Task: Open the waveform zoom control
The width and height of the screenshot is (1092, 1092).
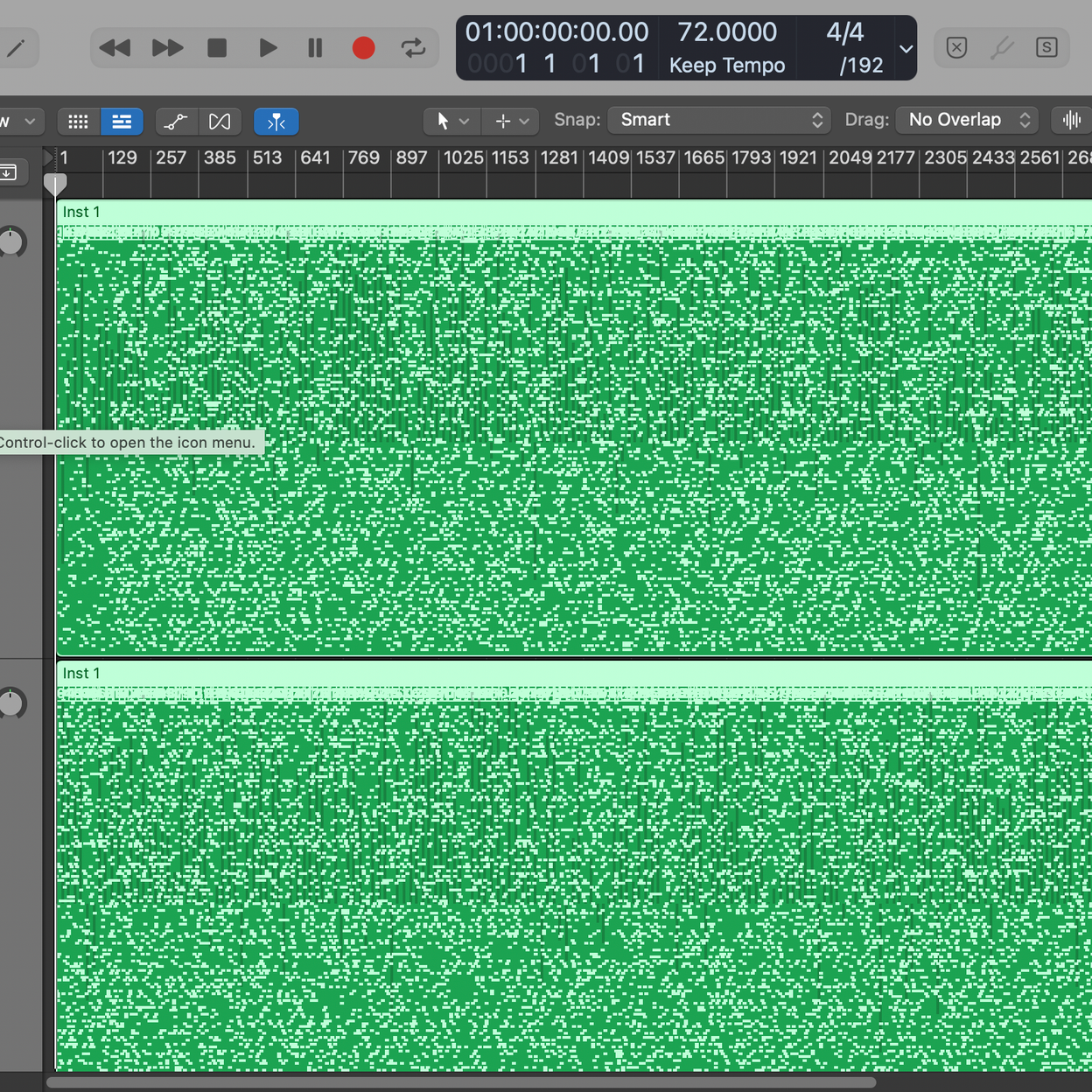Action: pos(1071,121)
